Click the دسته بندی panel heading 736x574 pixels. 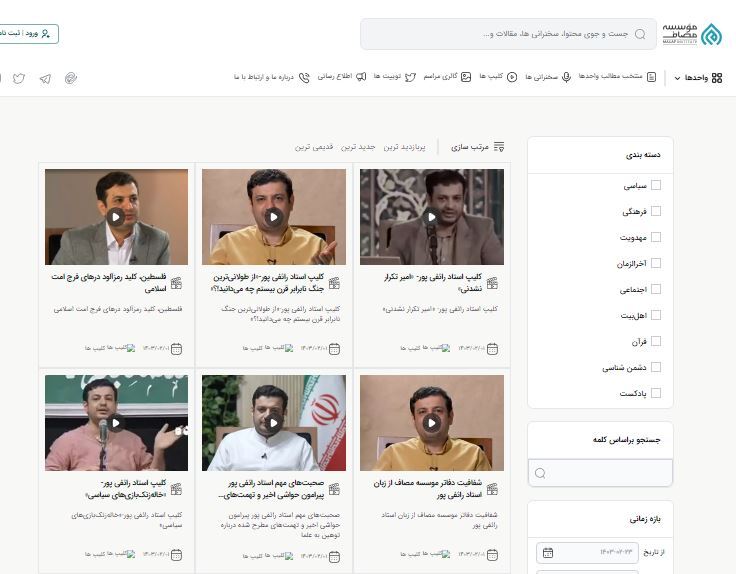tap(643, 155)
